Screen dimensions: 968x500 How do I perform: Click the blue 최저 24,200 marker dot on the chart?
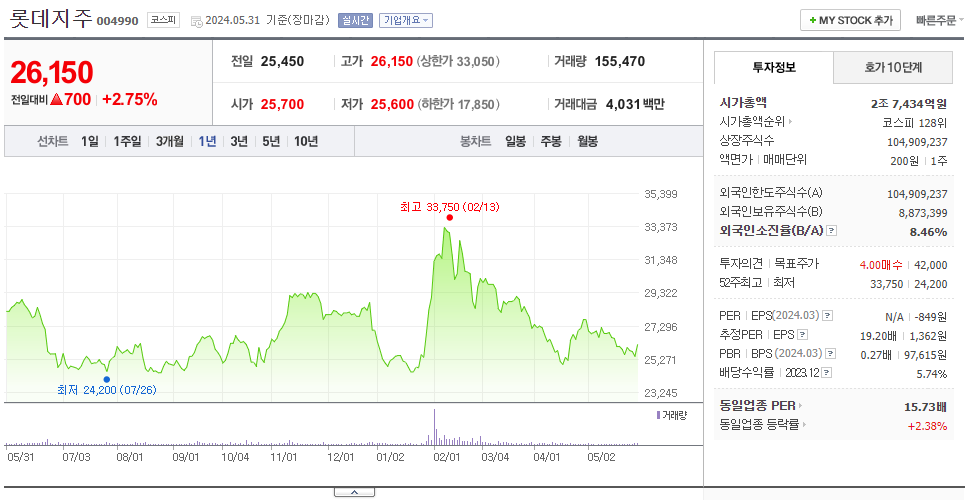tap(107, 380)
